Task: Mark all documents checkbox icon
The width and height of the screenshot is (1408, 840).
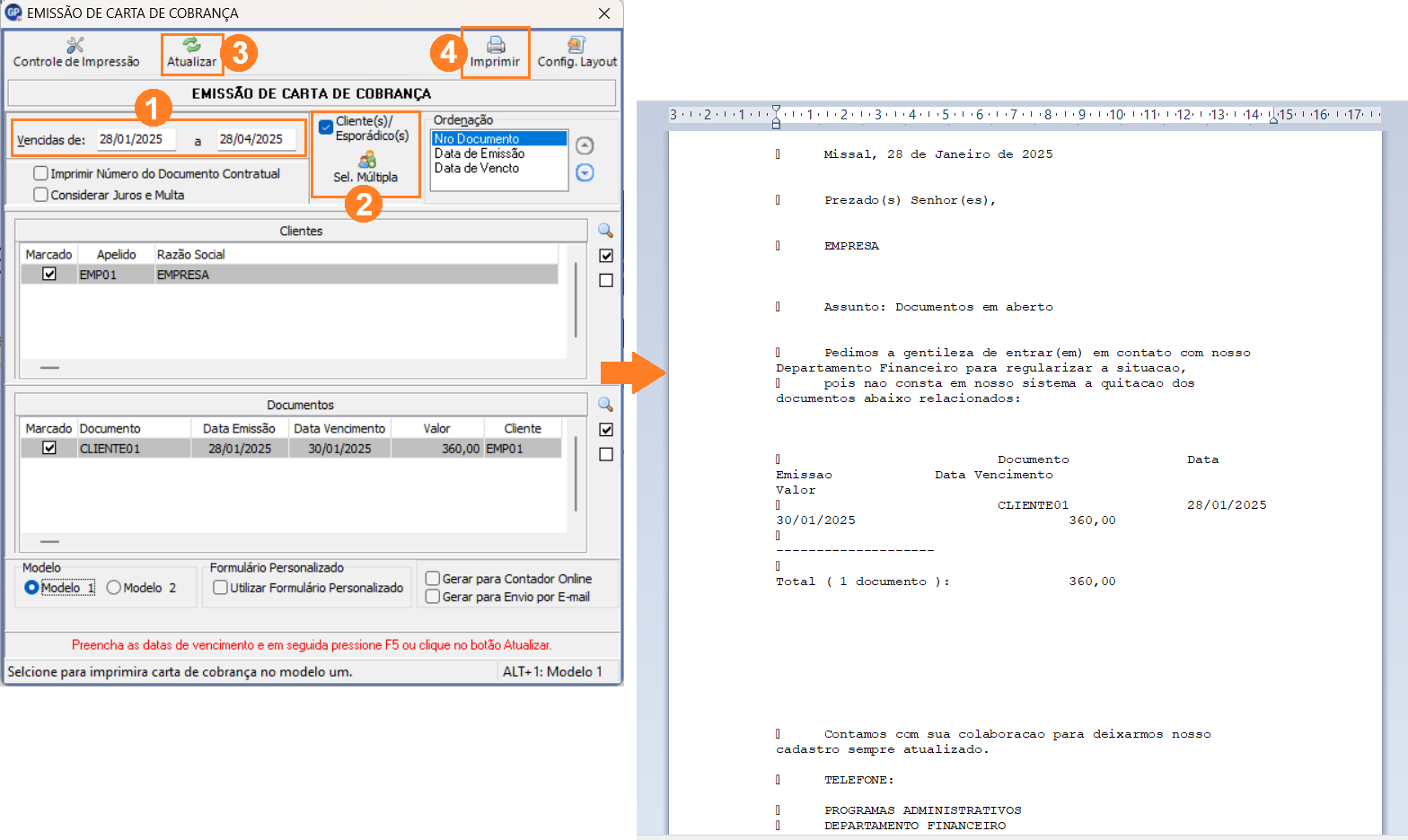Action: (606, 430)
